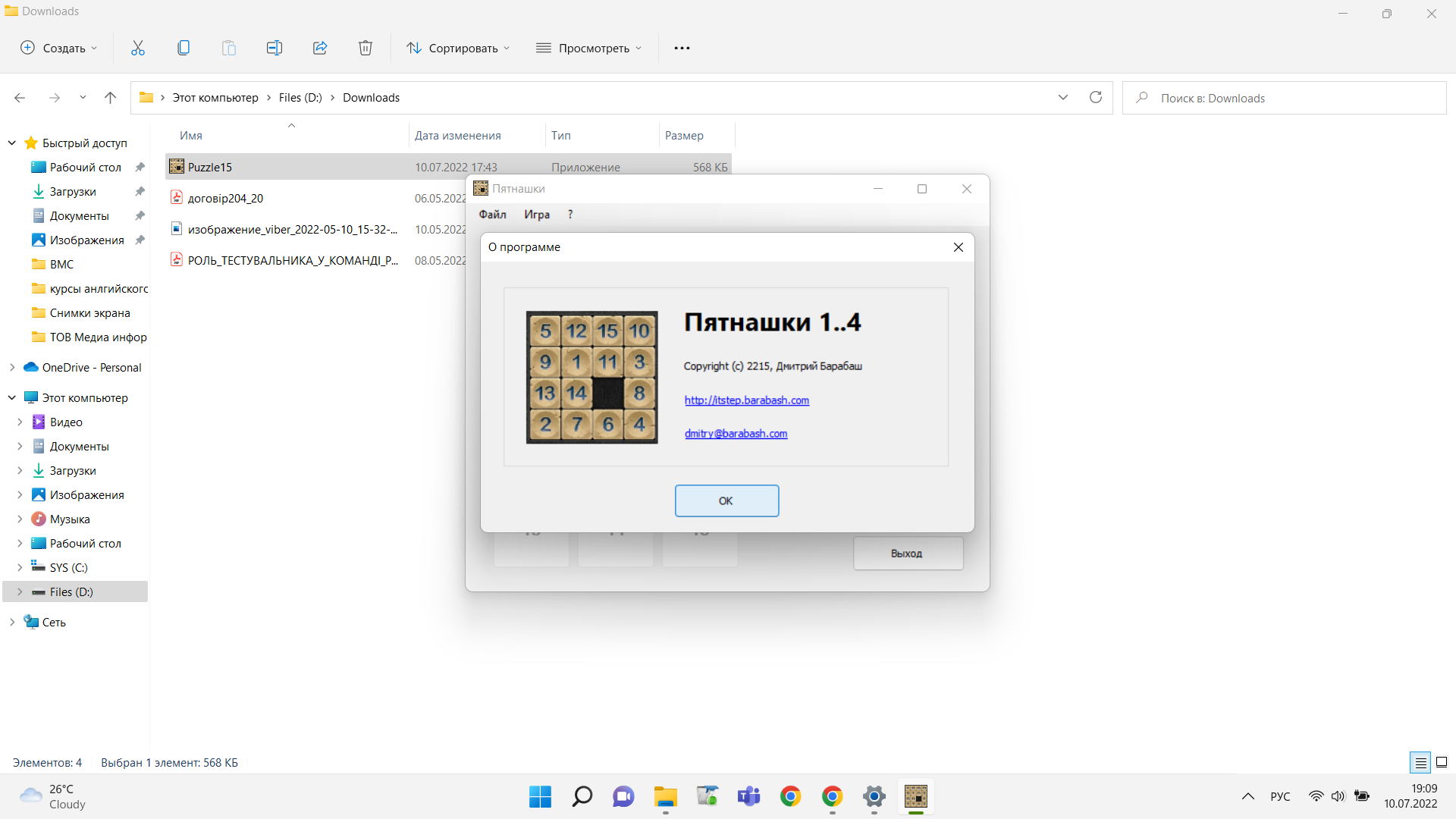Open the itstep.barabash.com hyperlink
Image resolution: width=1456 pixels, height=819 pixels.
tap(746, 400)
